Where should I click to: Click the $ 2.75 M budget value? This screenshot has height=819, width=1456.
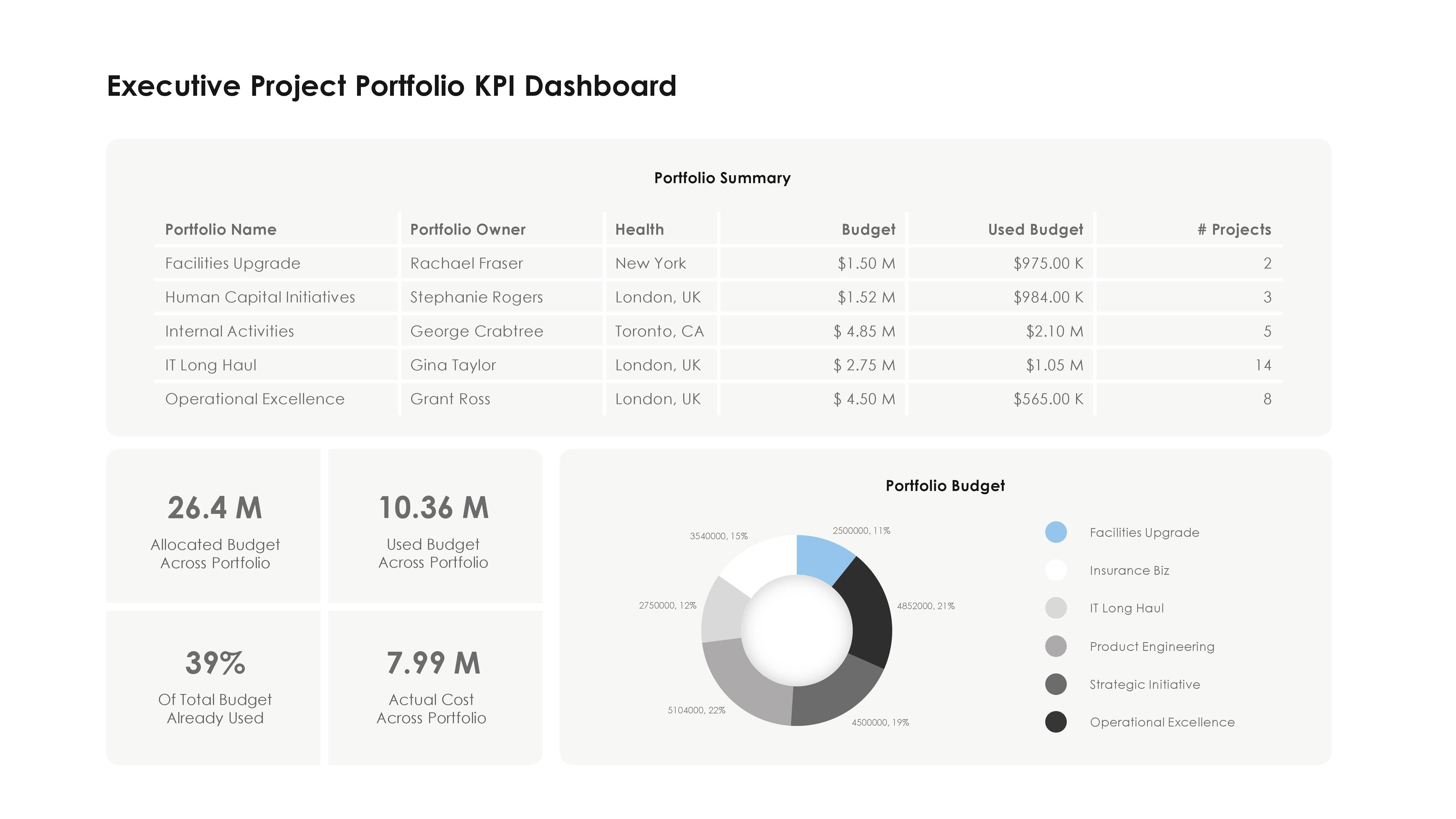click(x=864, y=365)
